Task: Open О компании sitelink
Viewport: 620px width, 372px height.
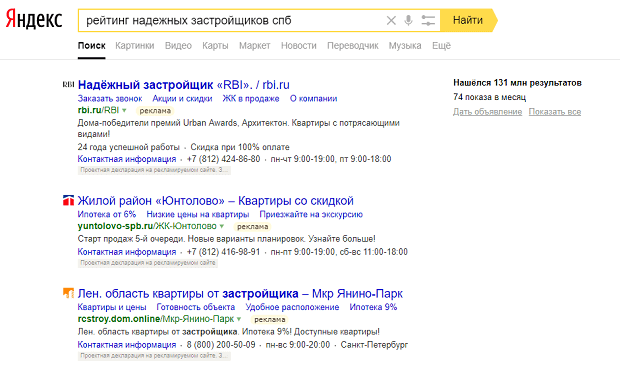Action: [x=314, y=98]
